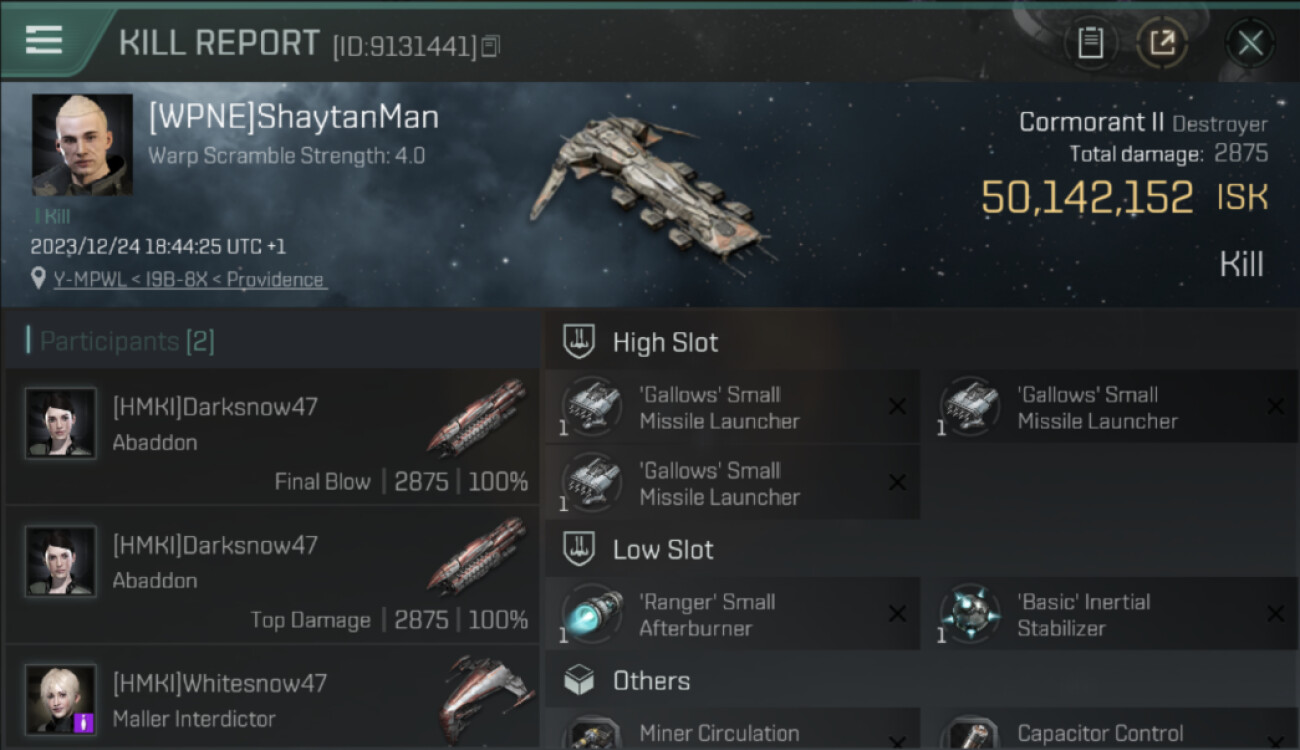Select Whitesnow47's Maller Interdictor entry

click(272, 700)
